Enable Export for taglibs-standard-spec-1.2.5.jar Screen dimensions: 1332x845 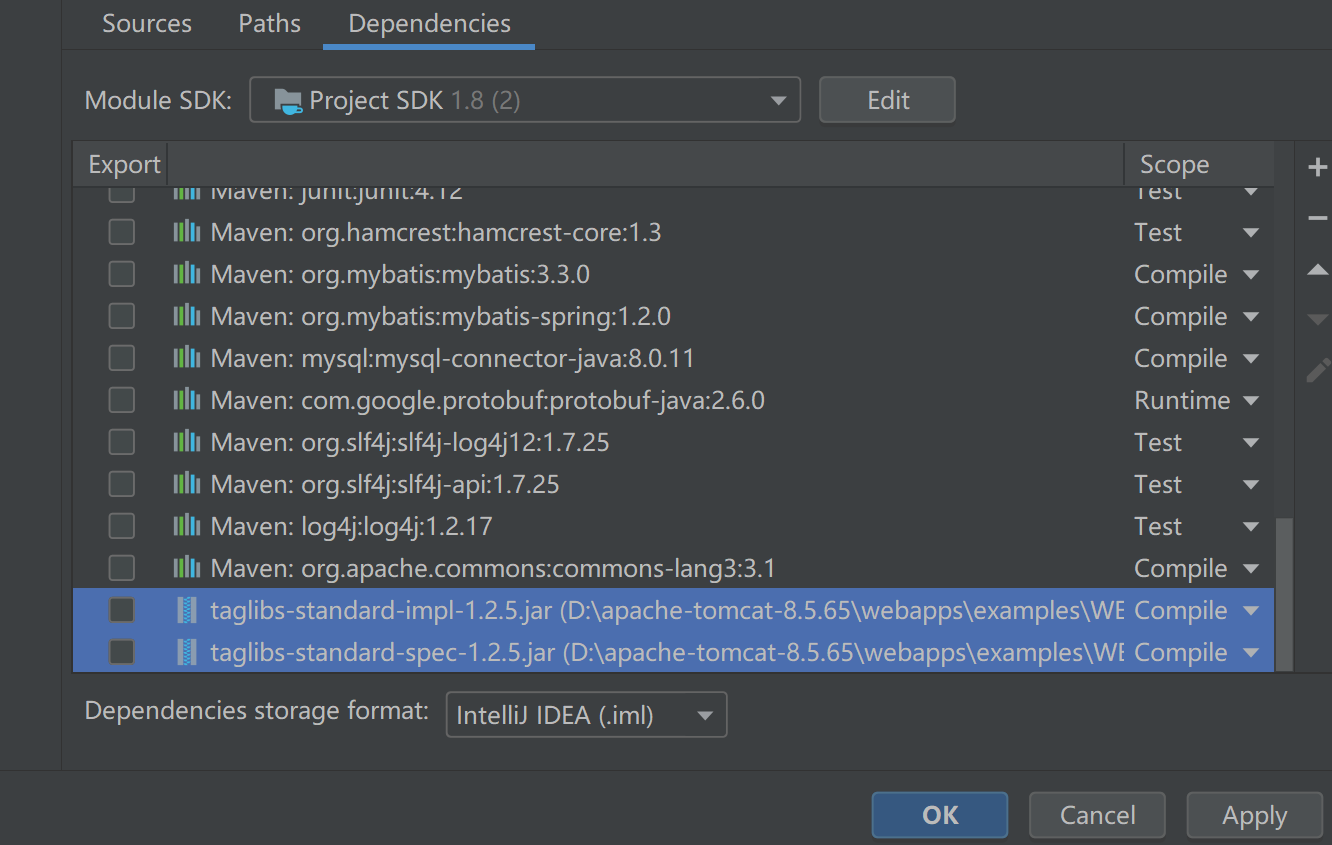tap(121, 652)
